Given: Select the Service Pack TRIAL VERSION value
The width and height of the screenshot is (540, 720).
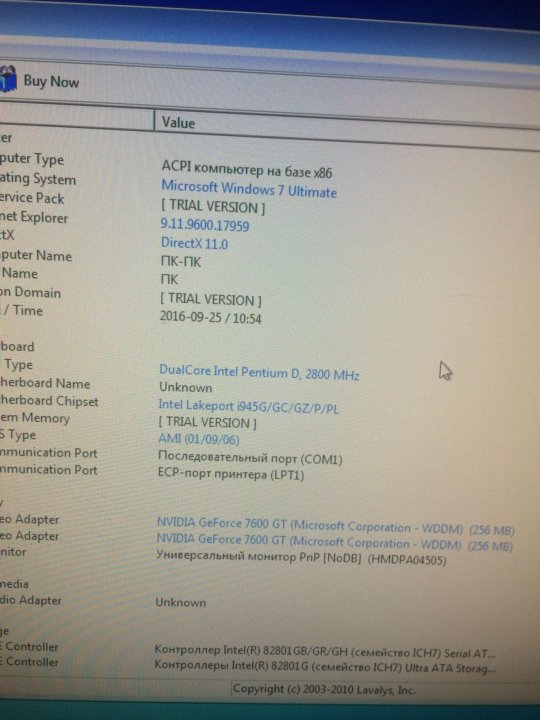Looking at the screenshot, I should click(213, 207).
